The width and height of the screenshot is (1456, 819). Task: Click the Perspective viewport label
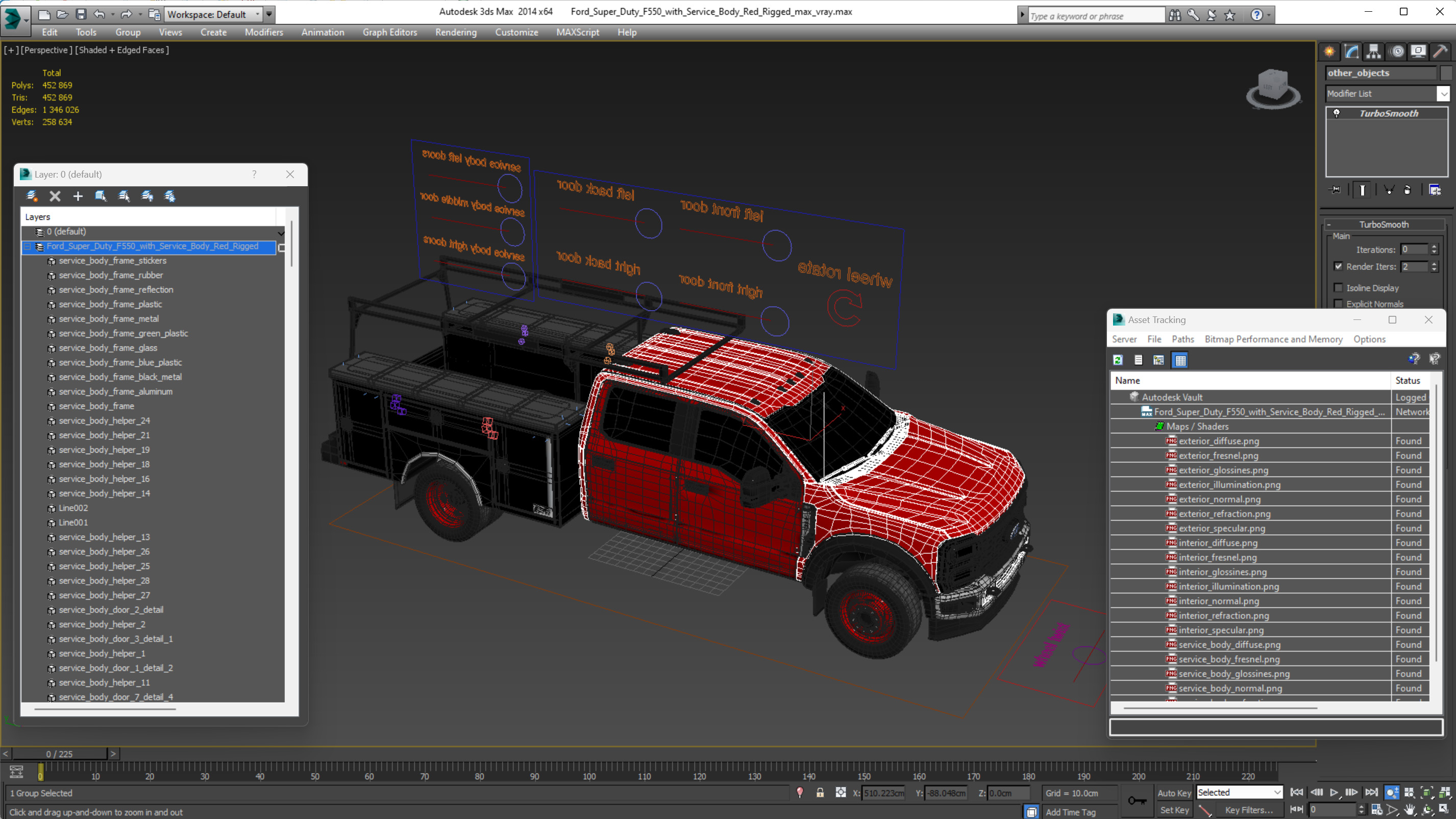46,51
